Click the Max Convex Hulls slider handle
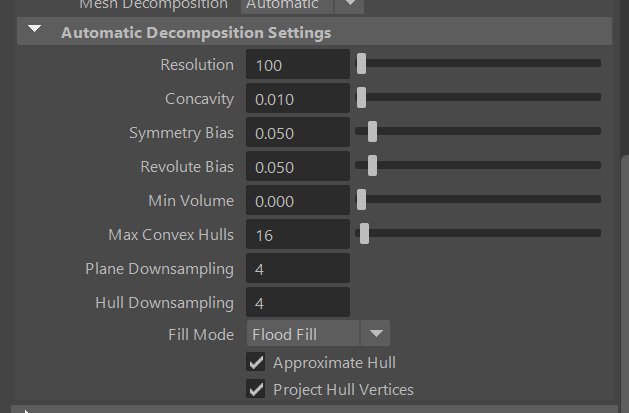 click(364, 234)
